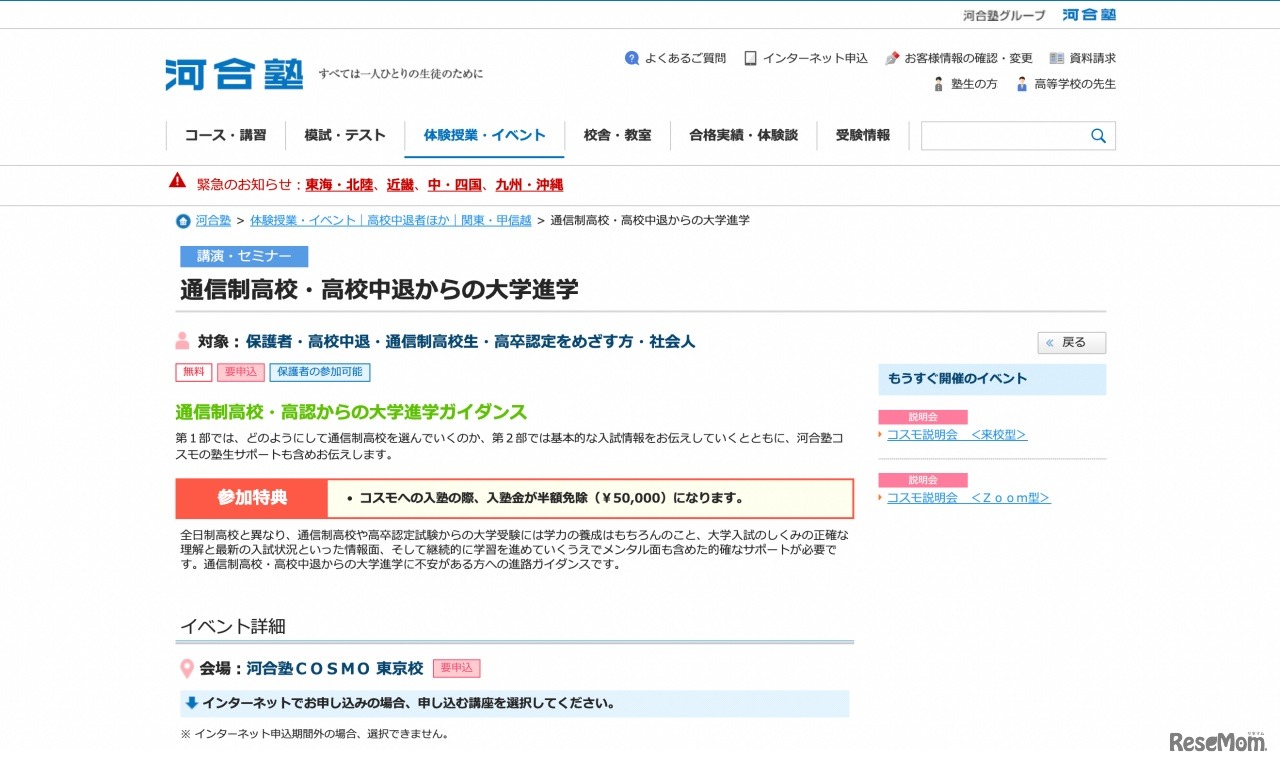Click the internet application device icon
Viewport: 1280px width, 765px height.
750,58
